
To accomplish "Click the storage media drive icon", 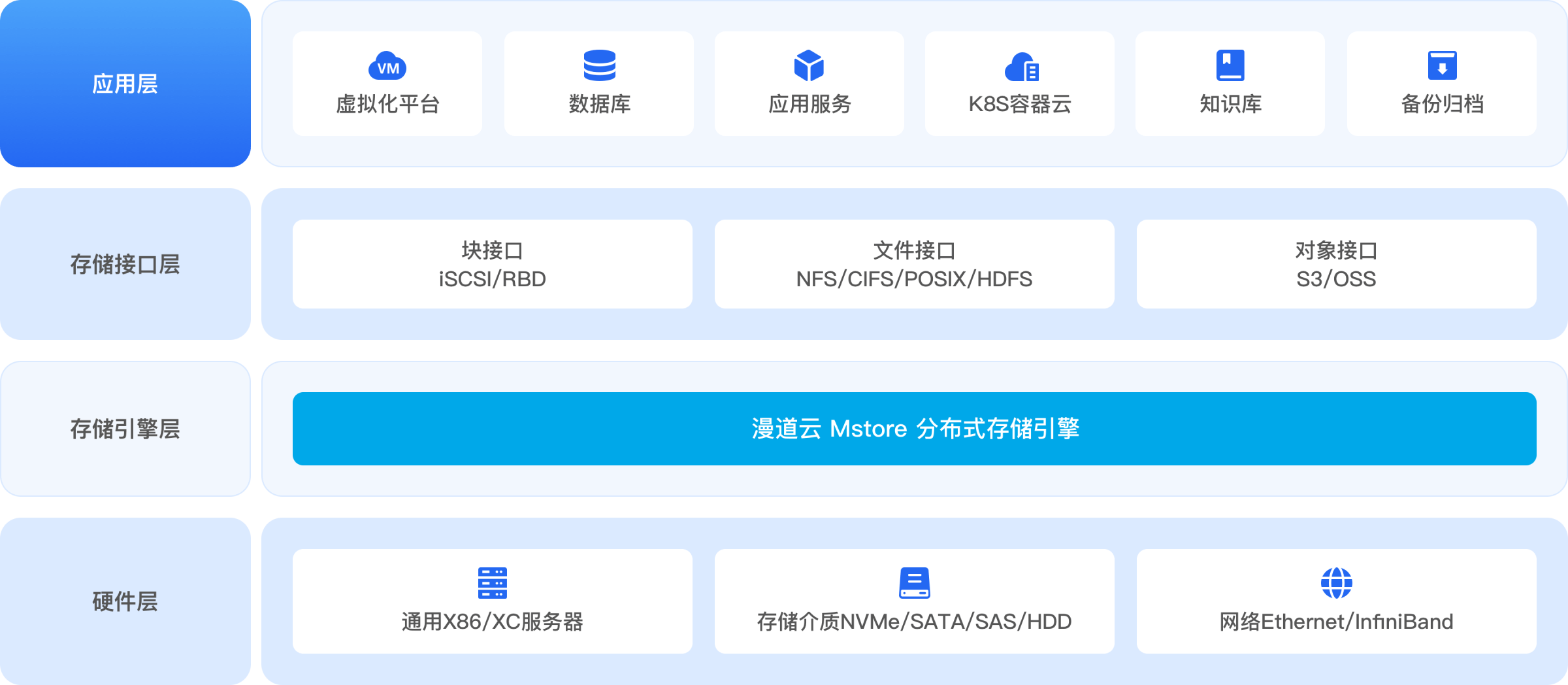I will [x=914, y=583].
